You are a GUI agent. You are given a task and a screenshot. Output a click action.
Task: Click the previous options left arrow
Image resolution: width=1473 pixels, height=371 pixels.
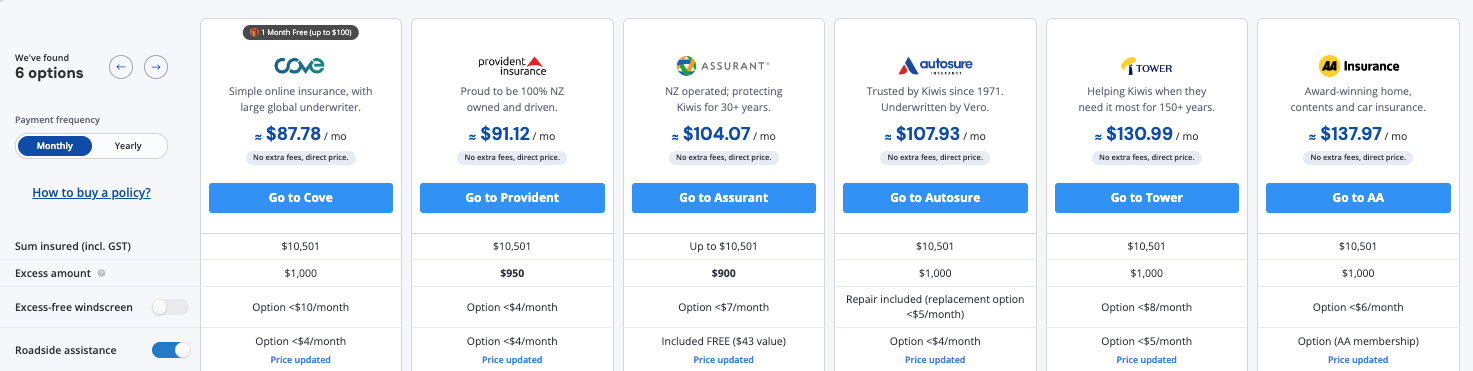click(121, 67)
